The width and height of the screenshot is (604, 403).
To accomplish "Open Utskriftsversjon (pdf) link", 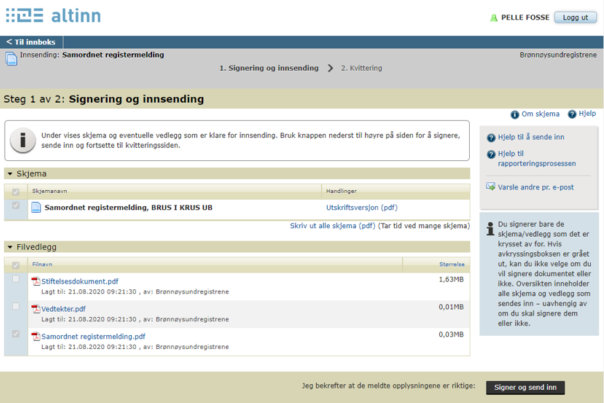I will tap(361, 207).
